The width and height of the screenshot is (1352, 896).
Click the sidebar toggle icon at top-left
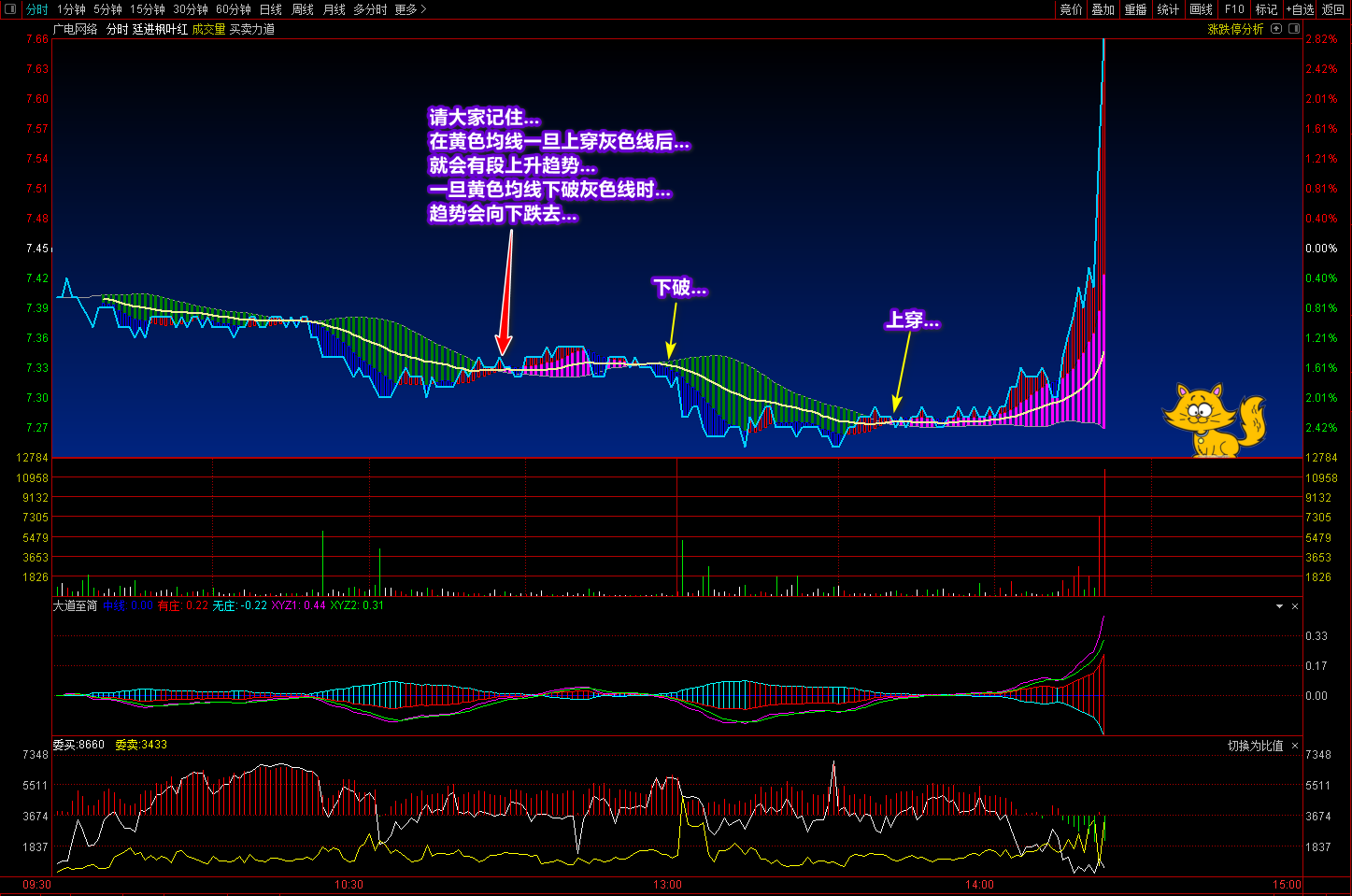click(10, 9)
